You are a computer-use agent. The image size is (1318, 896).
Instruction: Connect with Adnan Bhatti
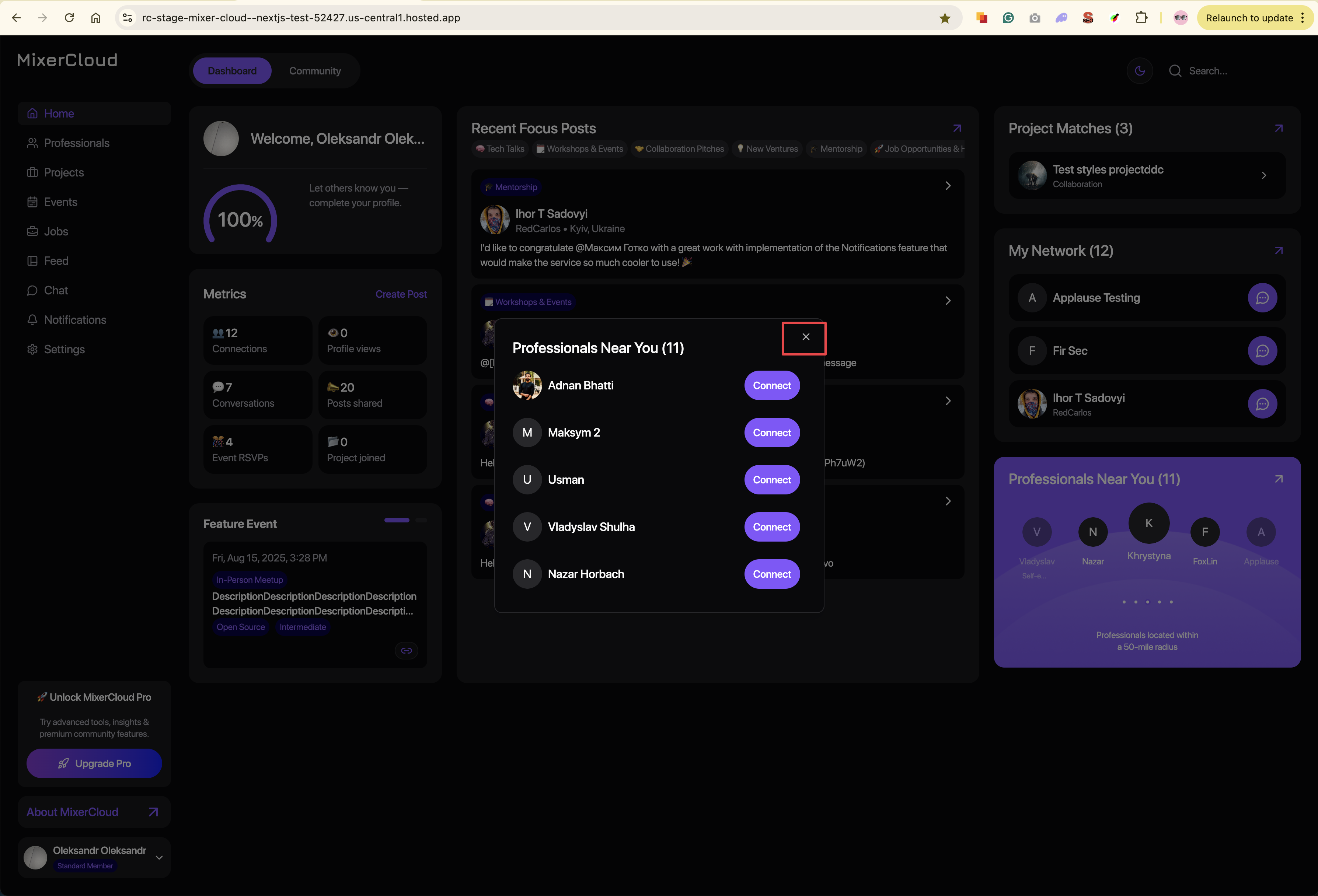click(771, 385)
